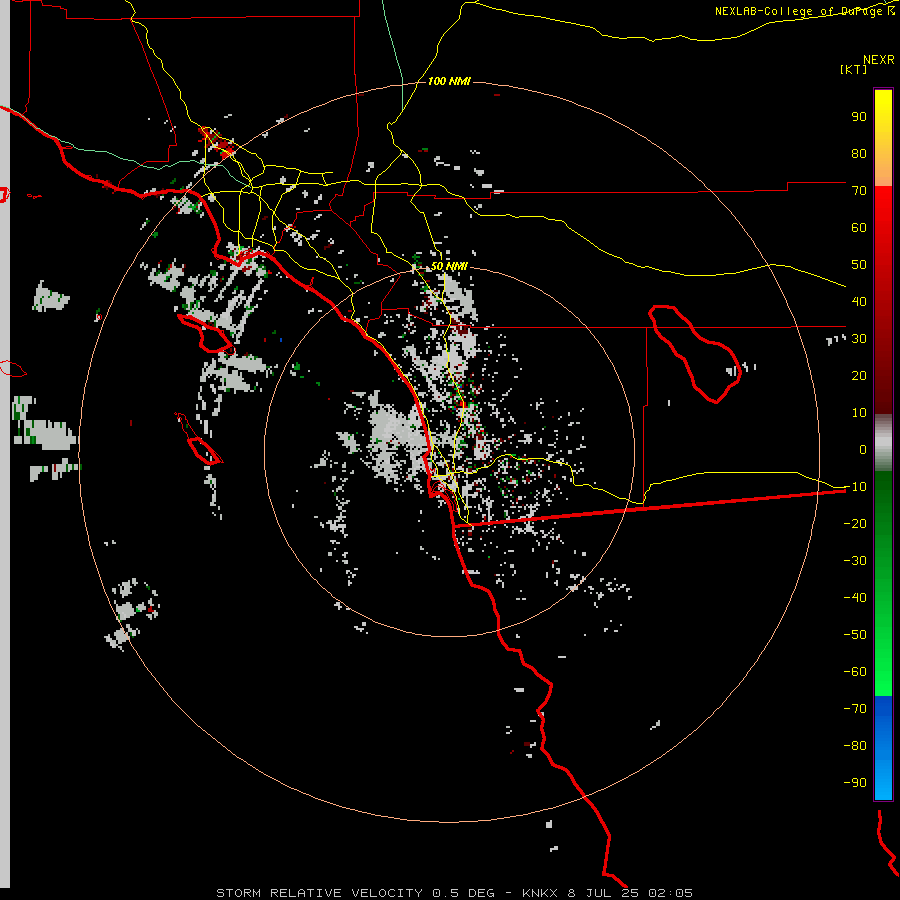900x900 pixels.
Task: Click the blue bottom segment of color bar
Action: coord(883,748)
